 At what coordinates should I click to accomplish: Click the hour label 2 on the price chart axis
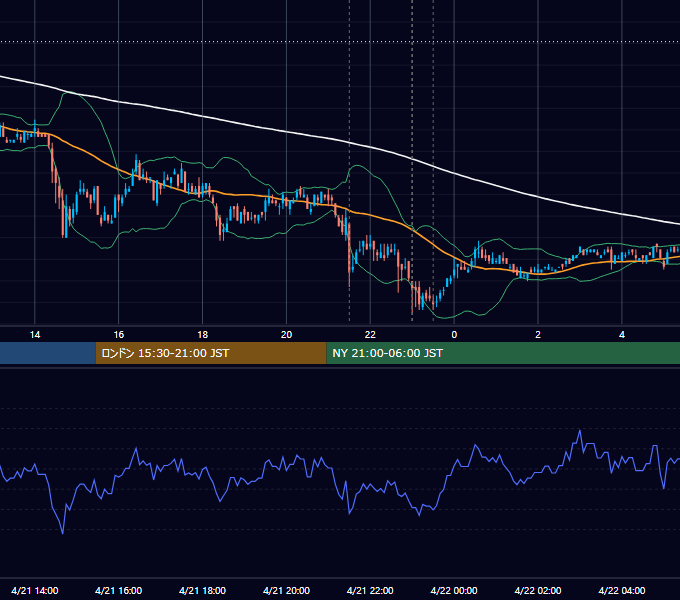click(538, 335)
